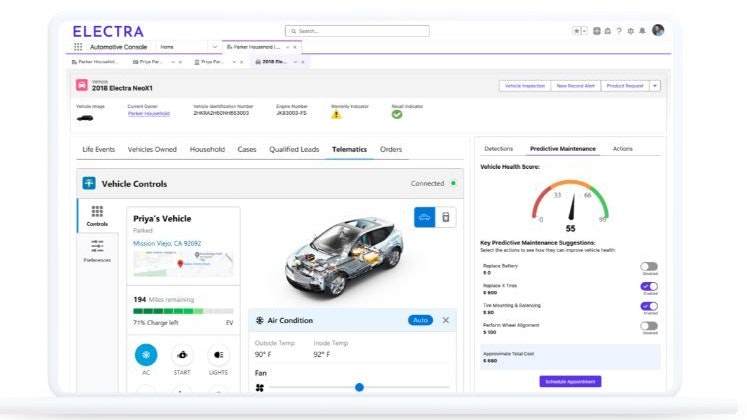Toggle the AC control button
This screenshot has height=420, width=747.
click(146, 355)
